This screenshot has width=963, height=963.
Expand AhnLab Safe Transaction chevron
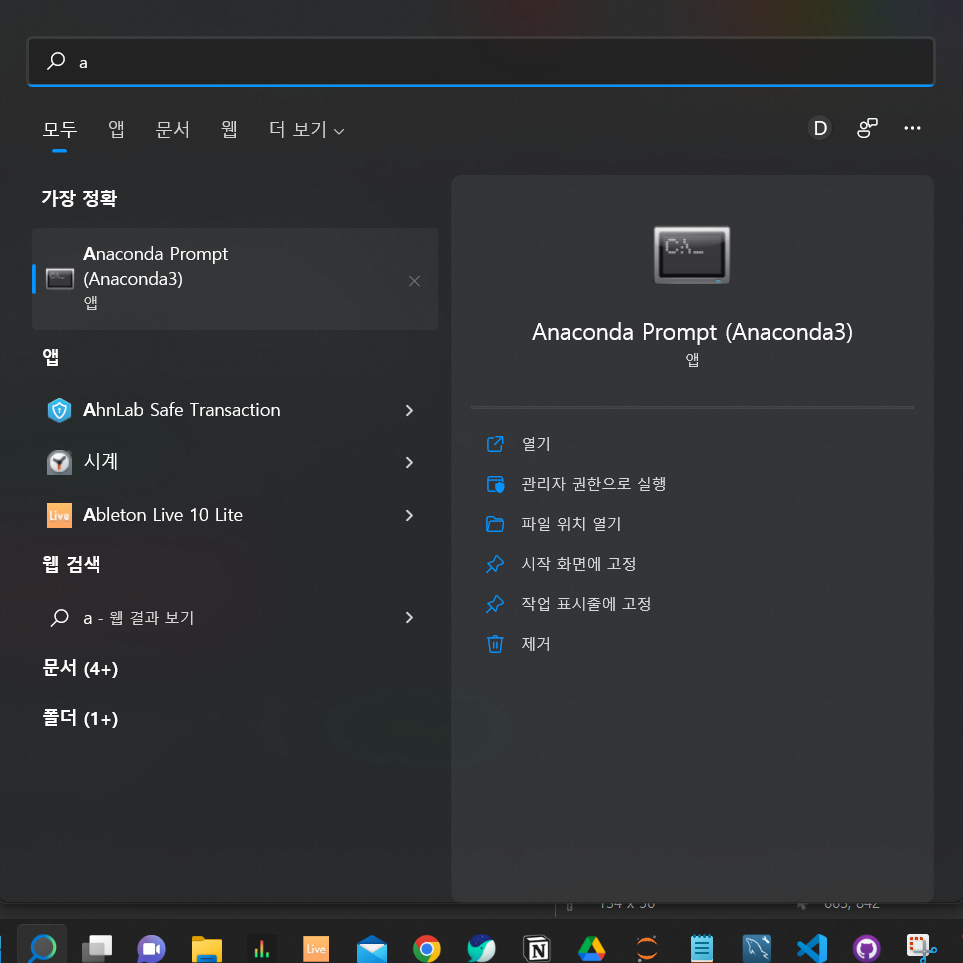(x=410, y=410)
